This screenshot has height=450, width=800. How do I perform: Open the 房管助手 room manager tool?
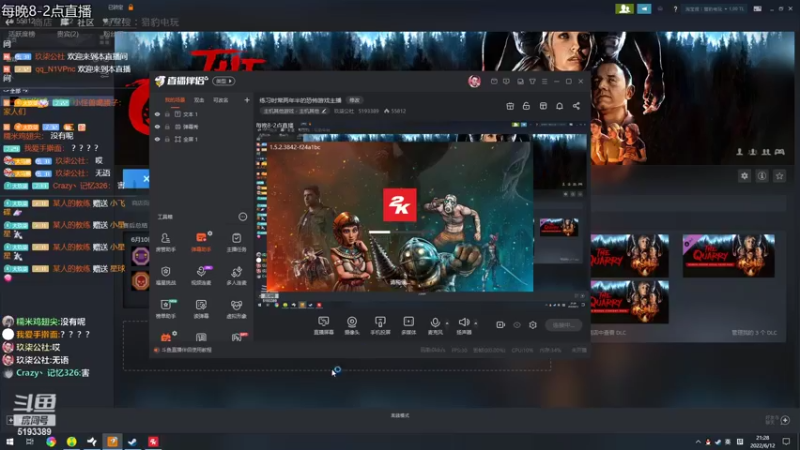165,242
